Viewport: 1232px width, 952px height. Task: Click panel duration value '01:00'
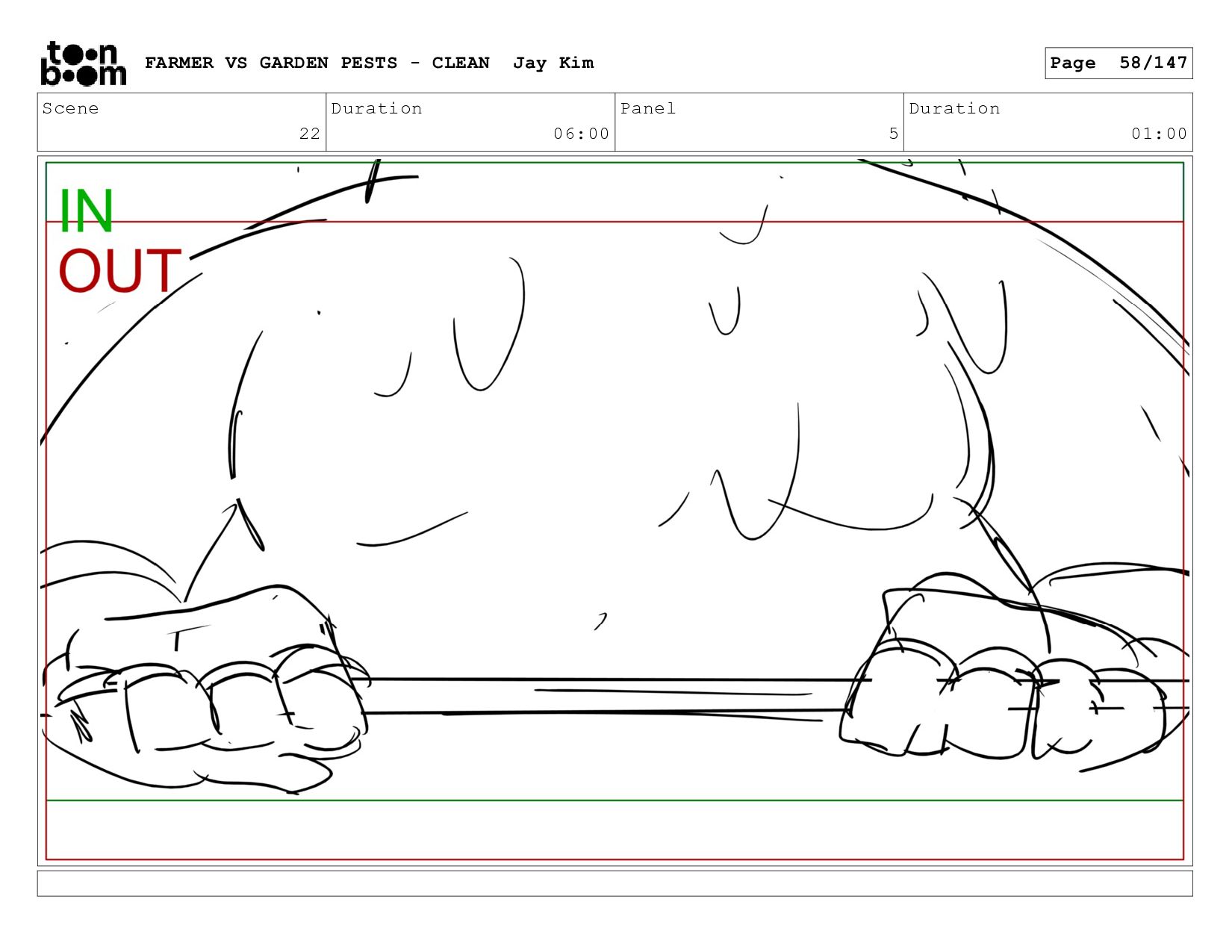[x=1159, y=134]
